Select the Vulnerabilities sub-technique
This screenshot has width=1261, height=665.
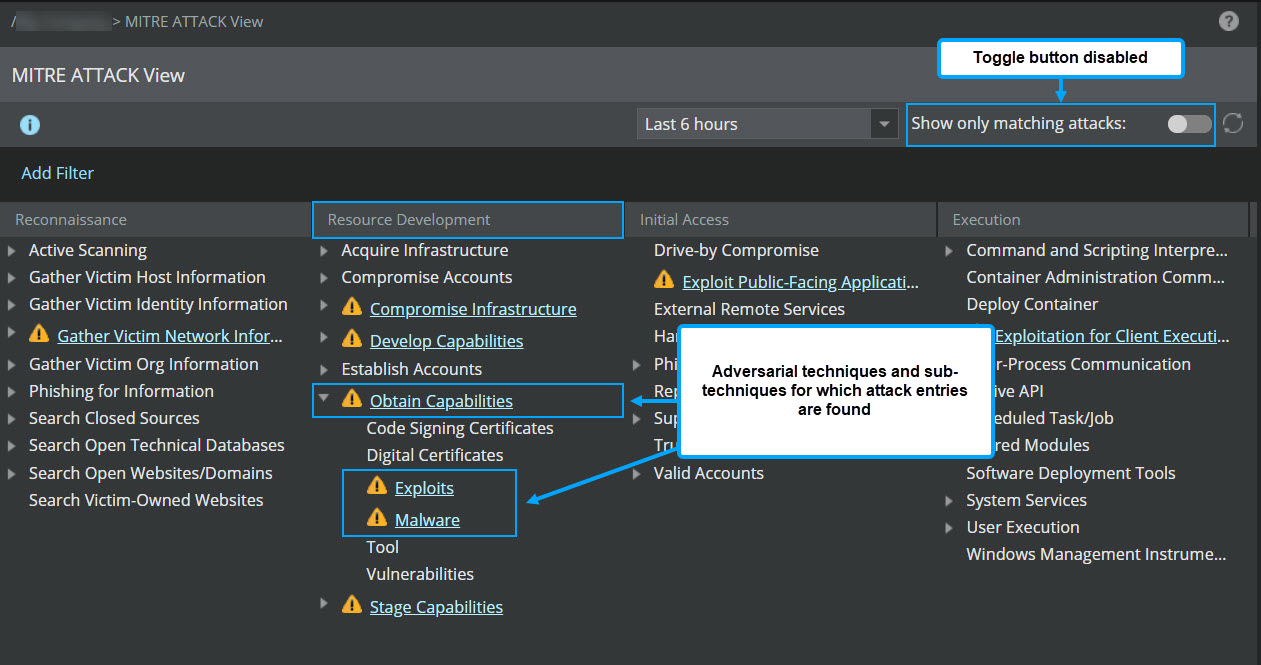(x=420, y=574)
